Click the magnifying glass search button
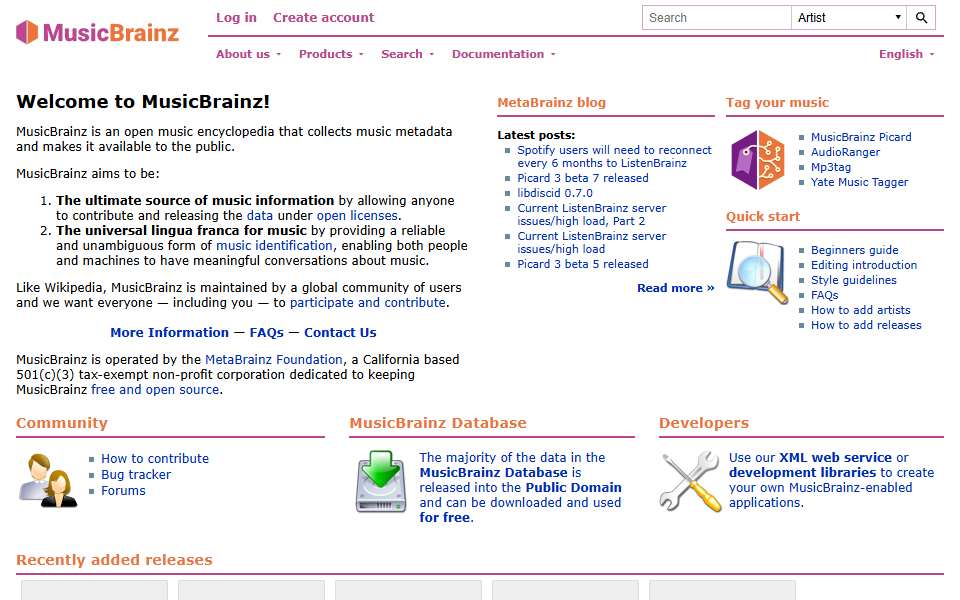The width and height of the screenshot is (960, 600). [x=921, y=18]
